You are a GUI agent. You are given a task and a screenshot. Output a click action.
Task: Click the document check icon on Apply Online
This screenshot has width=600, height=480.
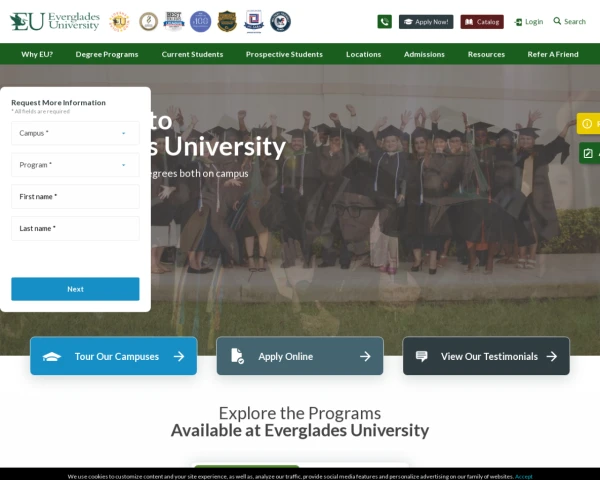(237, 356)
